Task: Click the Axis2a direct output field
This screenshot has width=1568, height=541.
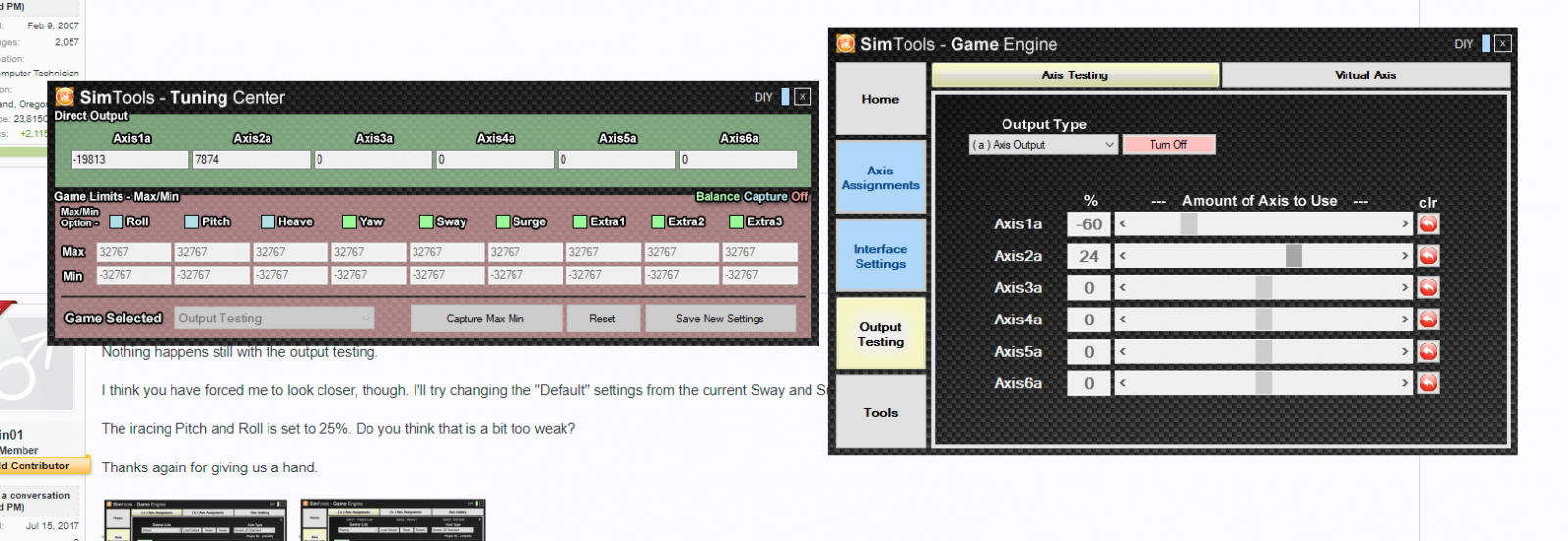Action: click(251, 159)
